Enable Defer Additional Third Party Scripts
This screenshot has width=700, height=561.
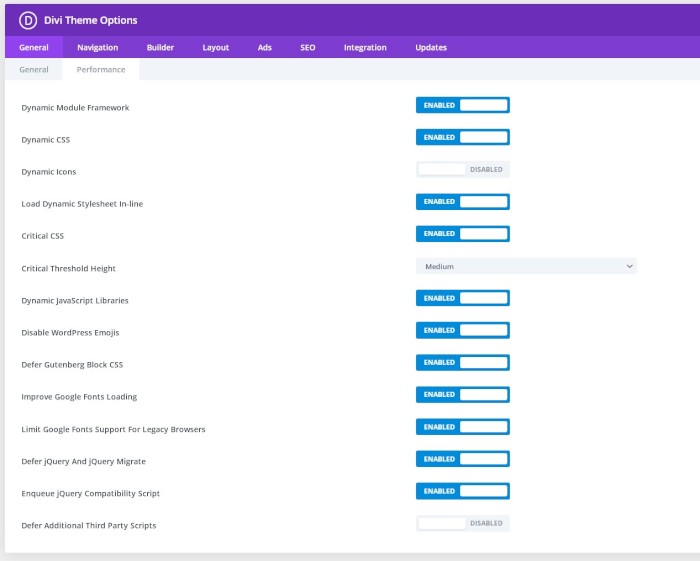(x=463, y=523)
